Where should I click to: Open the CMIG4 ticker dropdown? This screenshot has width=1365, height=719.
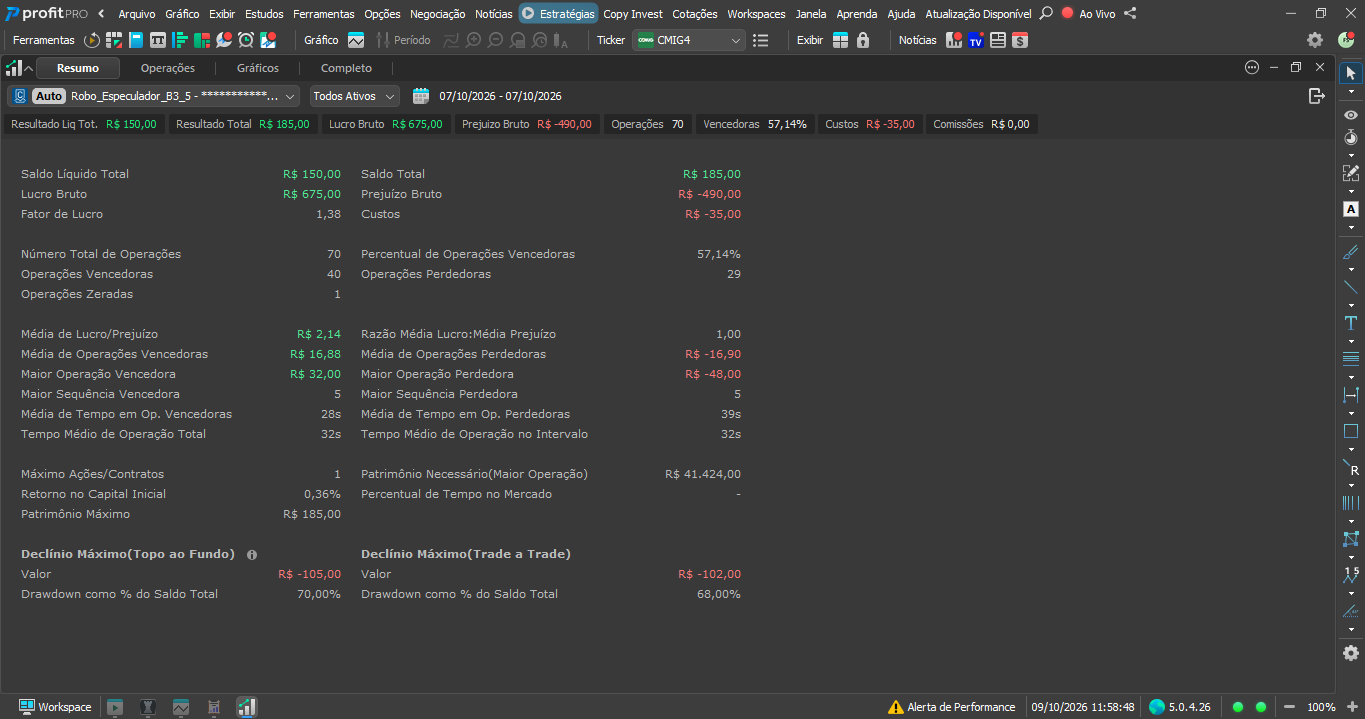pos(691,40)
